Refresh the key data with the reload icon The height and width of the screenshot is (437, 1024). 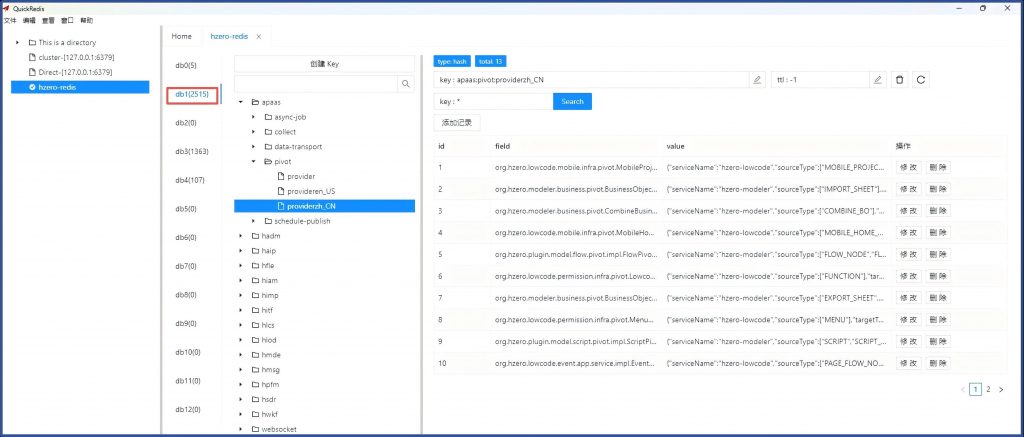(x=921, y=79)
